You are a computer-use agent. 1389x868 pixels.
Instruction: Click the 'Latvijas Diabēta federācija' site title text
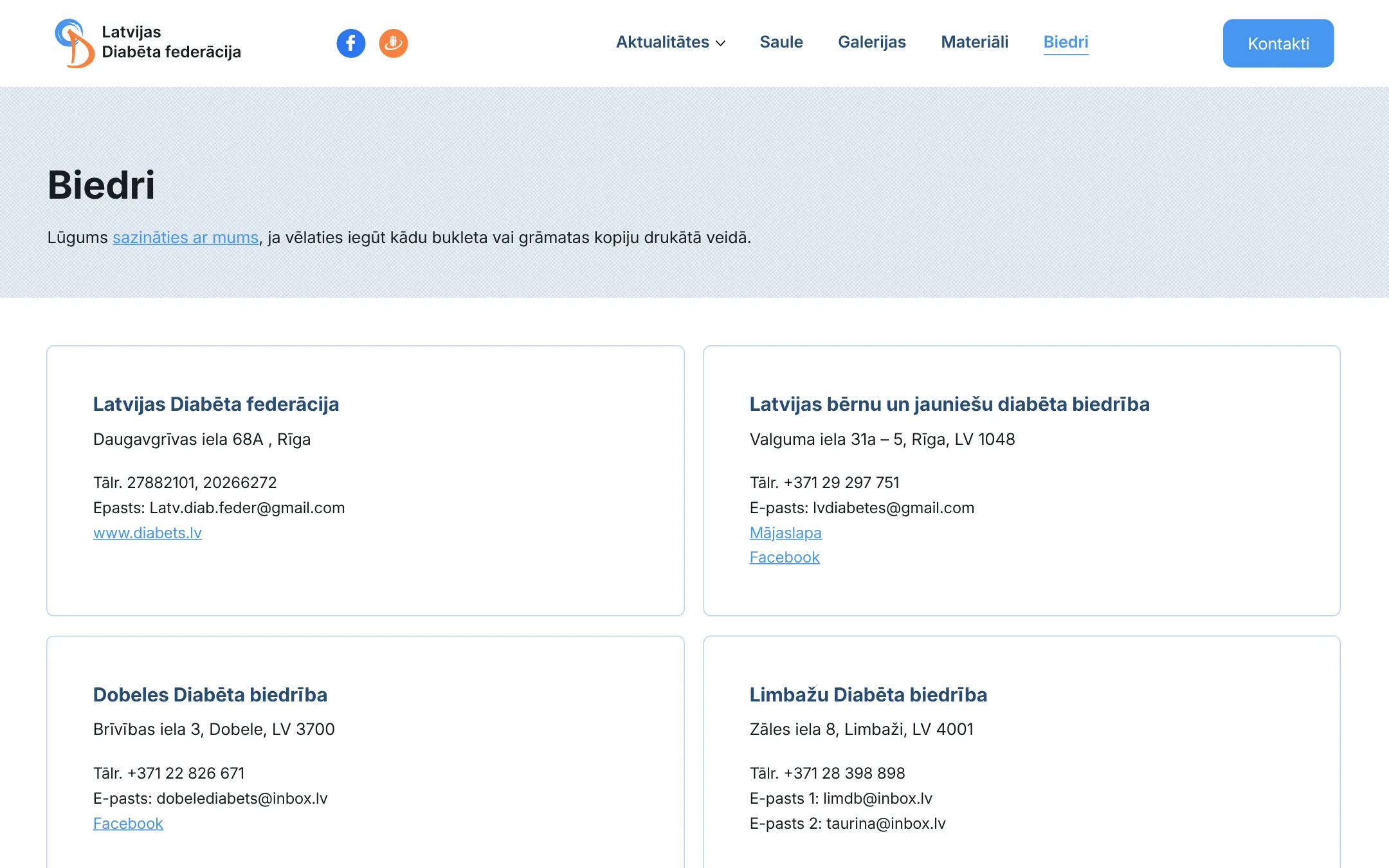click(x=171, y=42)
